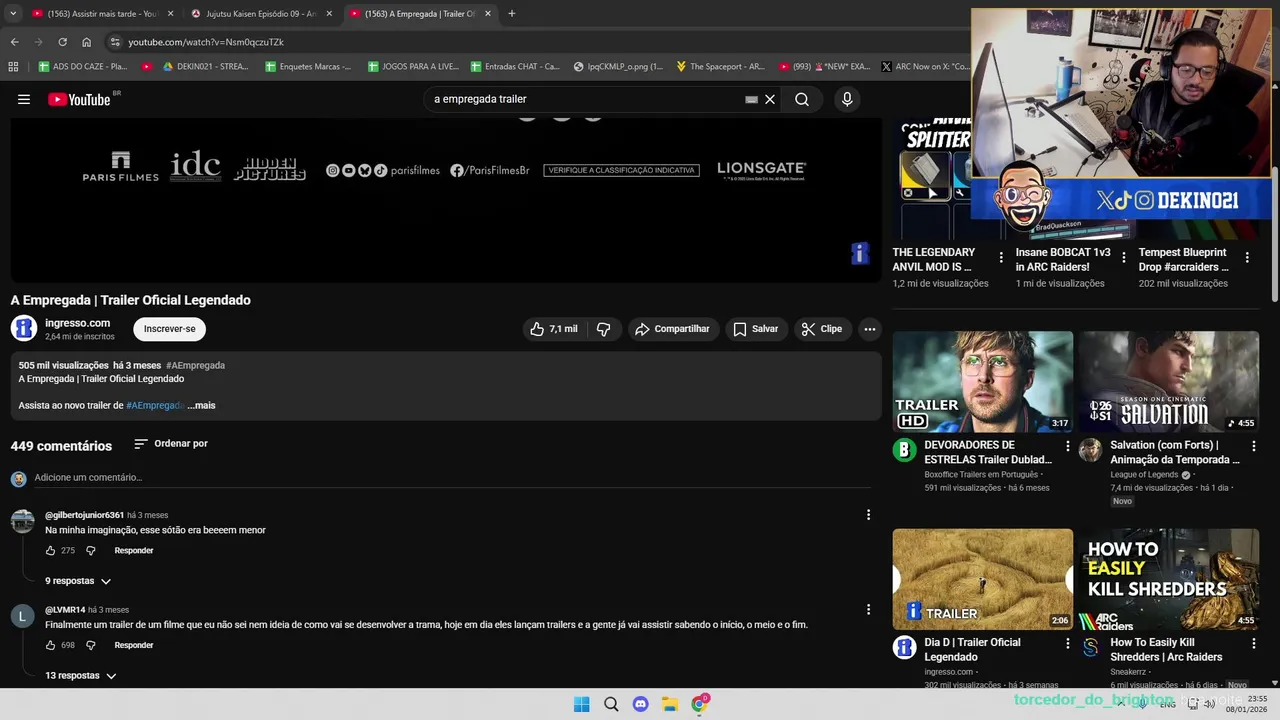
Task: Like gilbertojunior6361's comment
Action: [x=51, y=550]
